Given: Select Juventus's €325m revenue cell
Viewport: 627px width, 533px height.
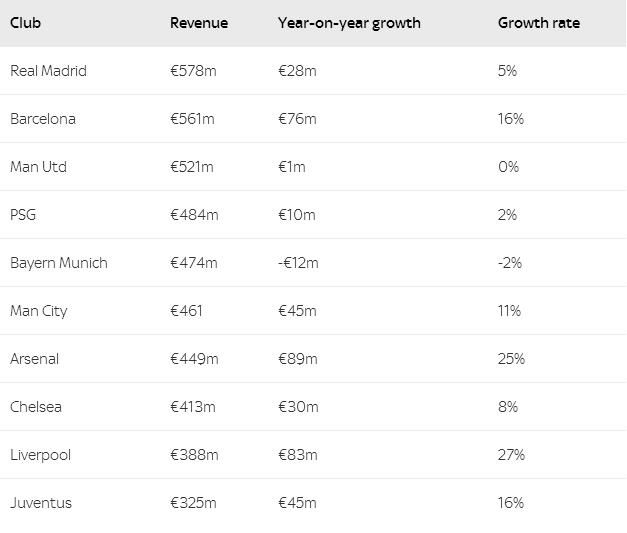Looking at the screenshot, I should click(193, 503).
